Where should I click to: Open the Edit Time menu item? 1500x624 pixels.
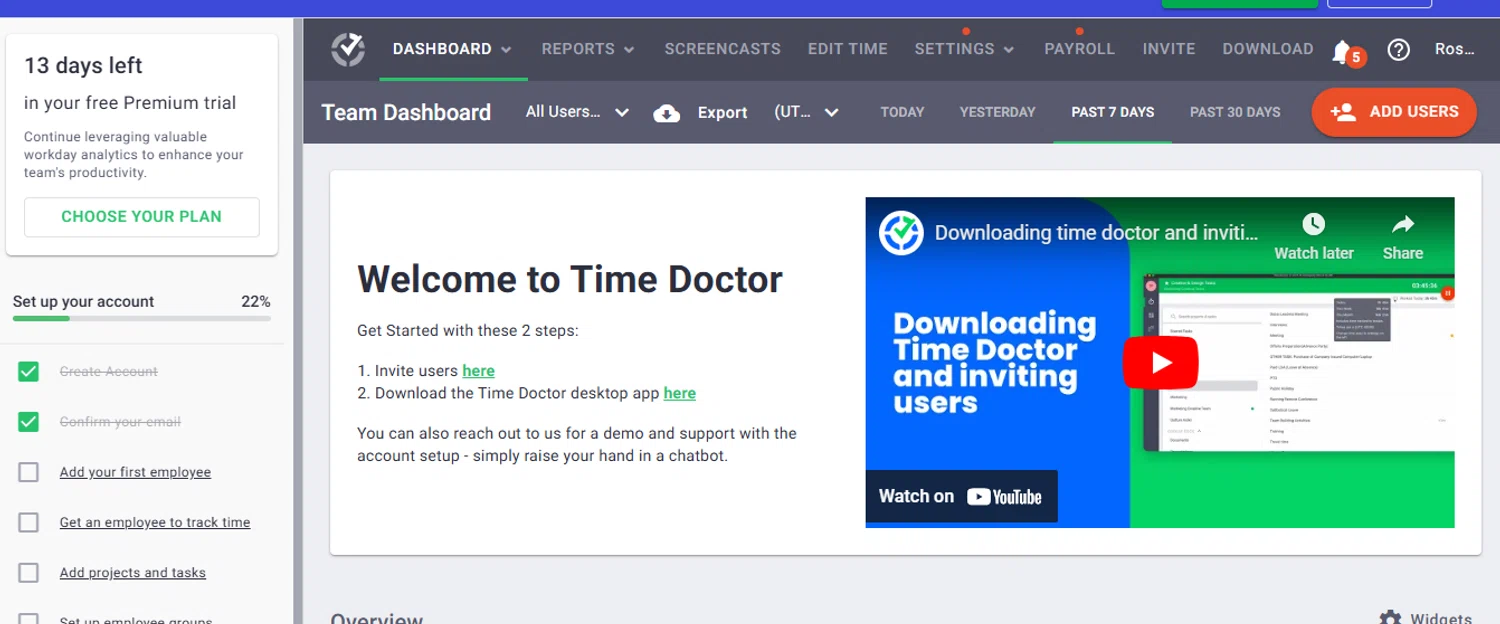pyautogui.click(x=847, y=49)
